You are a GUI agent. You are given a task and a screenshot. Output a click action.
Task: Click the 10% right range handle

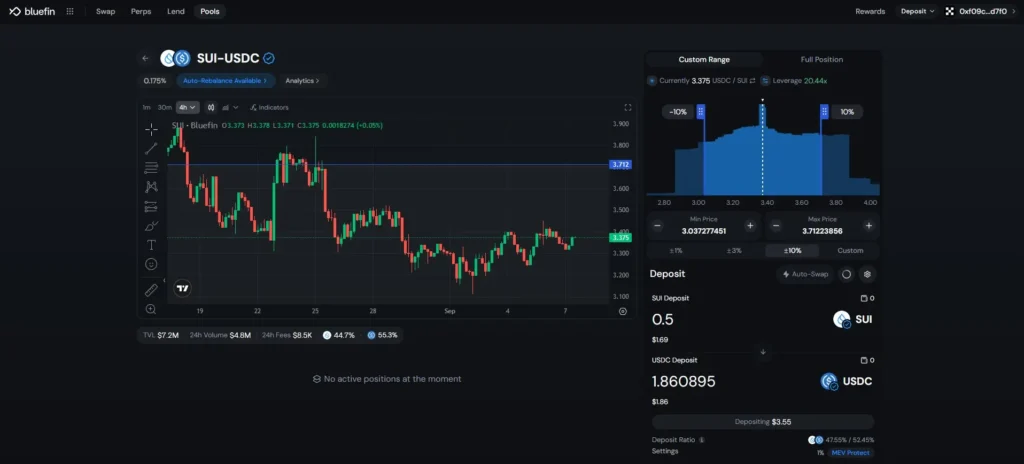click(x=824, y=112)
